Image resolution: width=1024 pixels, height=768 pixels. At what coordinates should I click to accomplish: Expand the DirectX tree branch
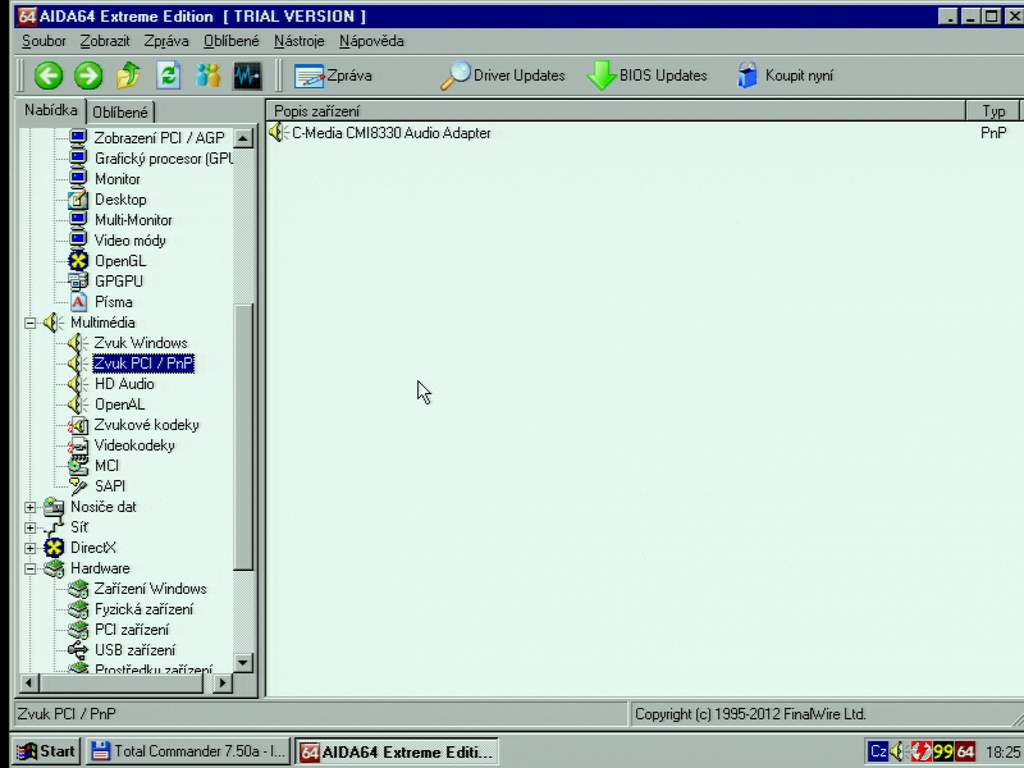tap(30, 548)
